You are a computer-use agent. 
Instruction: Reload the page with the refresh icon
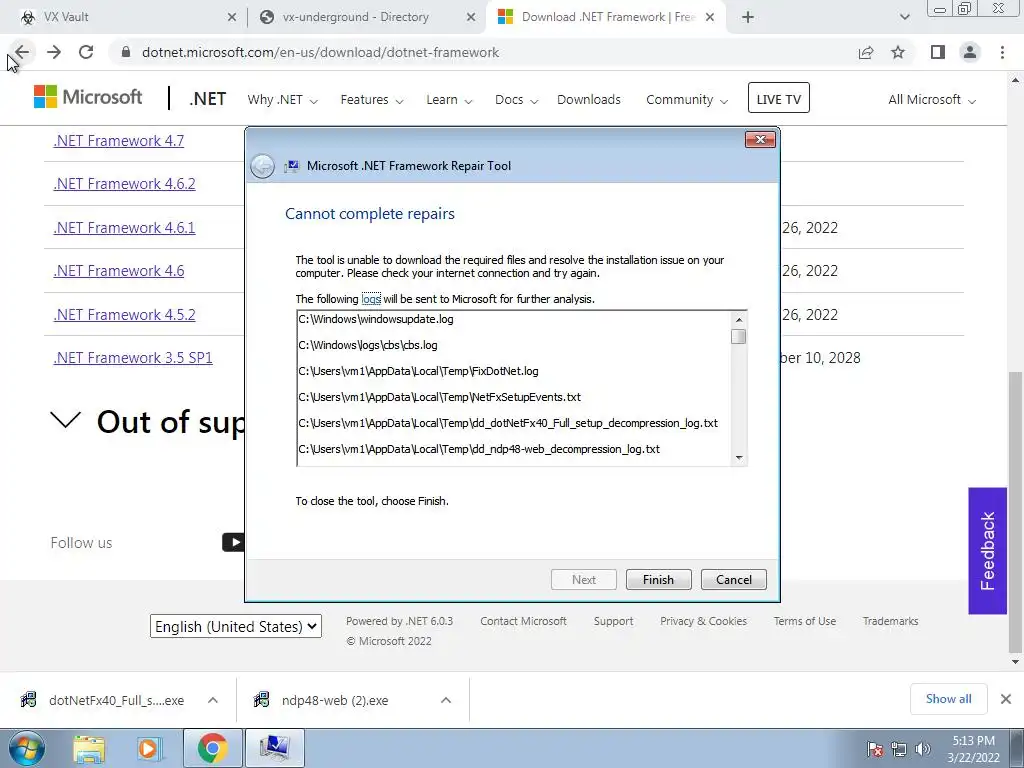86,52
